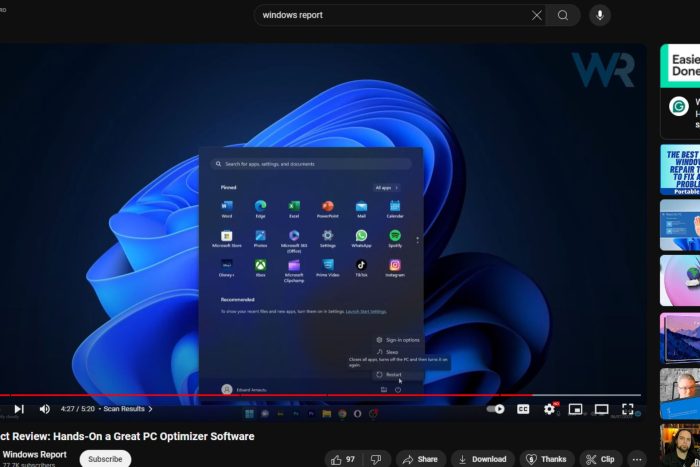Switch to the miniplayer

tap(575, 409)
